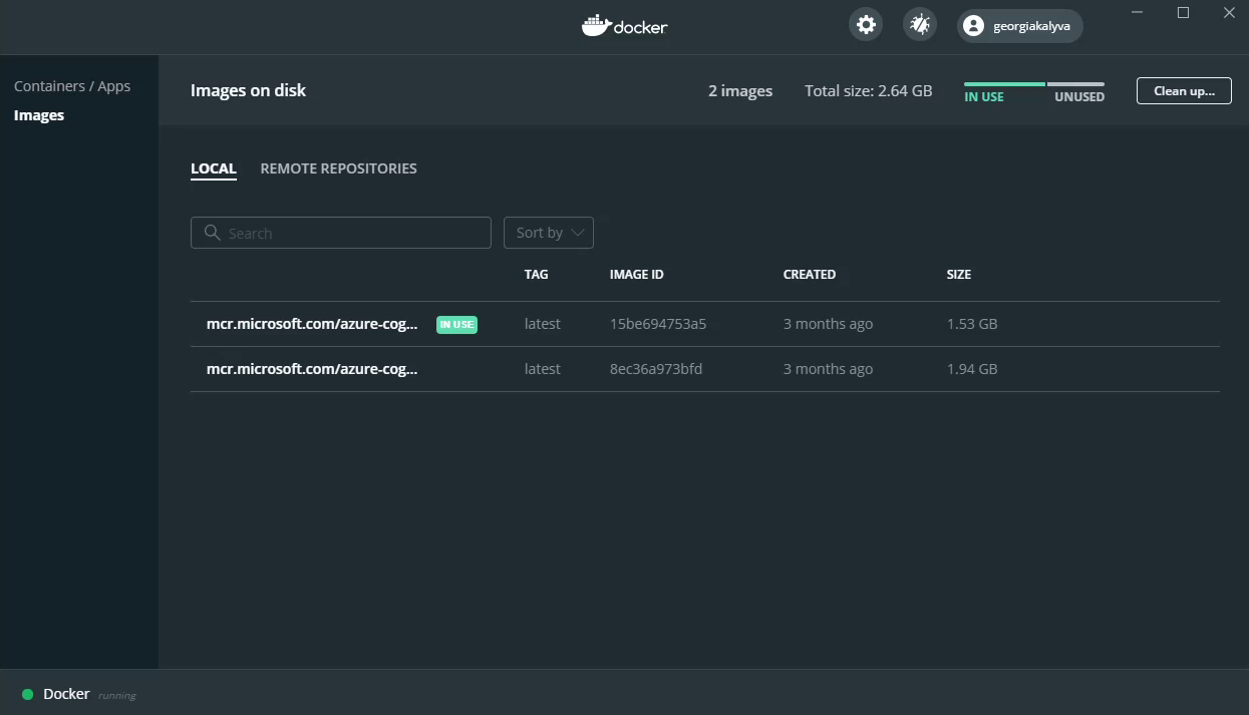Click the Troubleshoot bug icon
The width and height of the screenshot is (1249, 715).
click(x=919, y=24)
